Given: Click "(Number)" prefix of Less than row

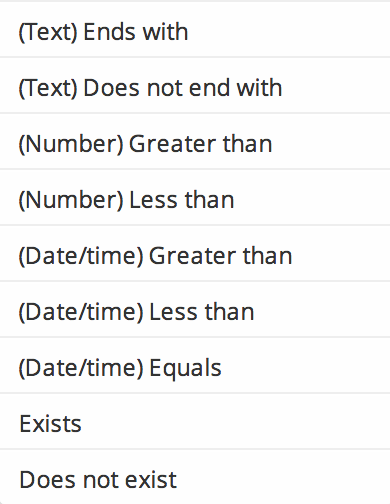Looking at the screenshot, I should pos(71,201).
